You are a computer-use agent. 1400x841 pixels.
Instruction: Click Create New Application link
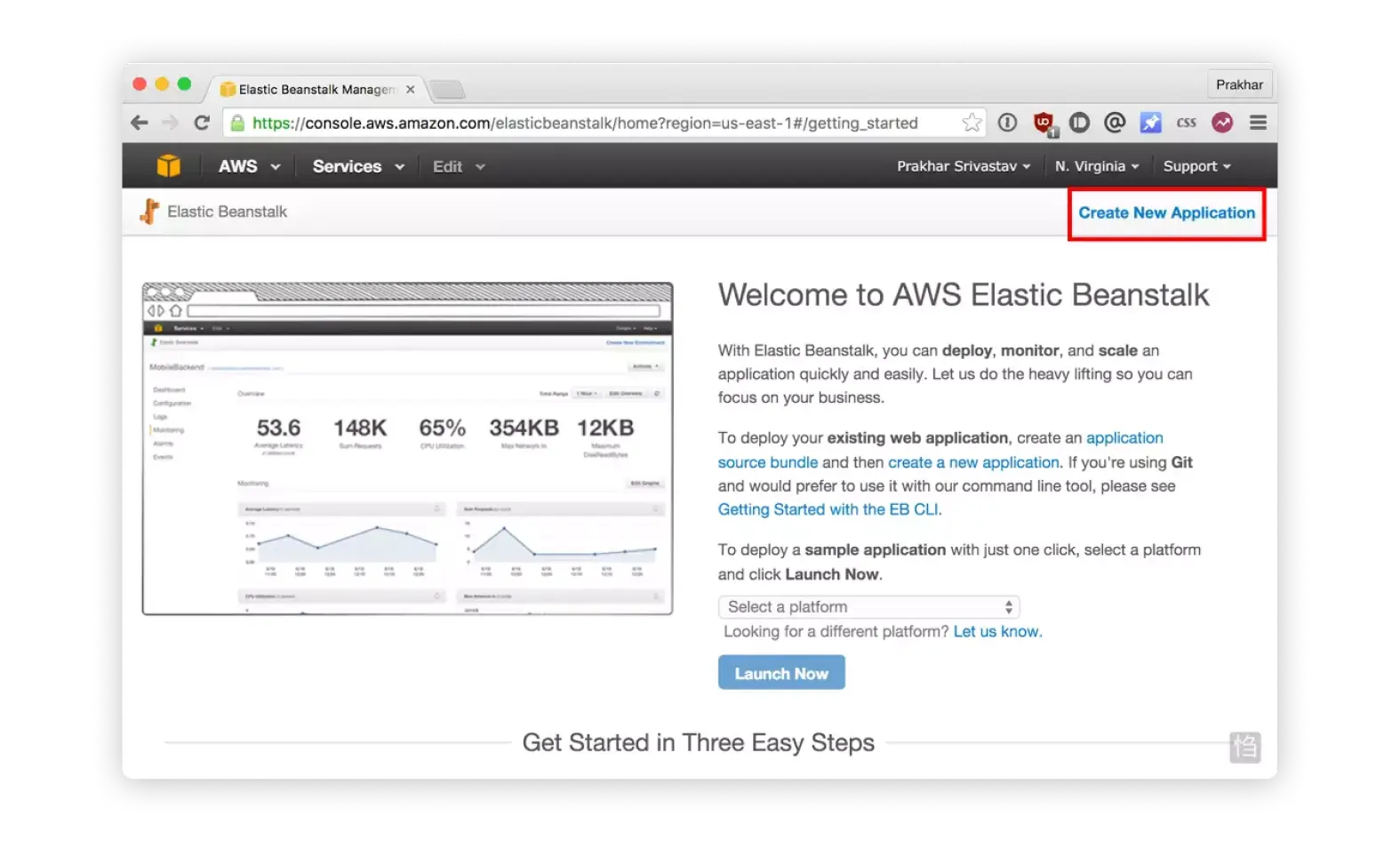pos(1166,213)
